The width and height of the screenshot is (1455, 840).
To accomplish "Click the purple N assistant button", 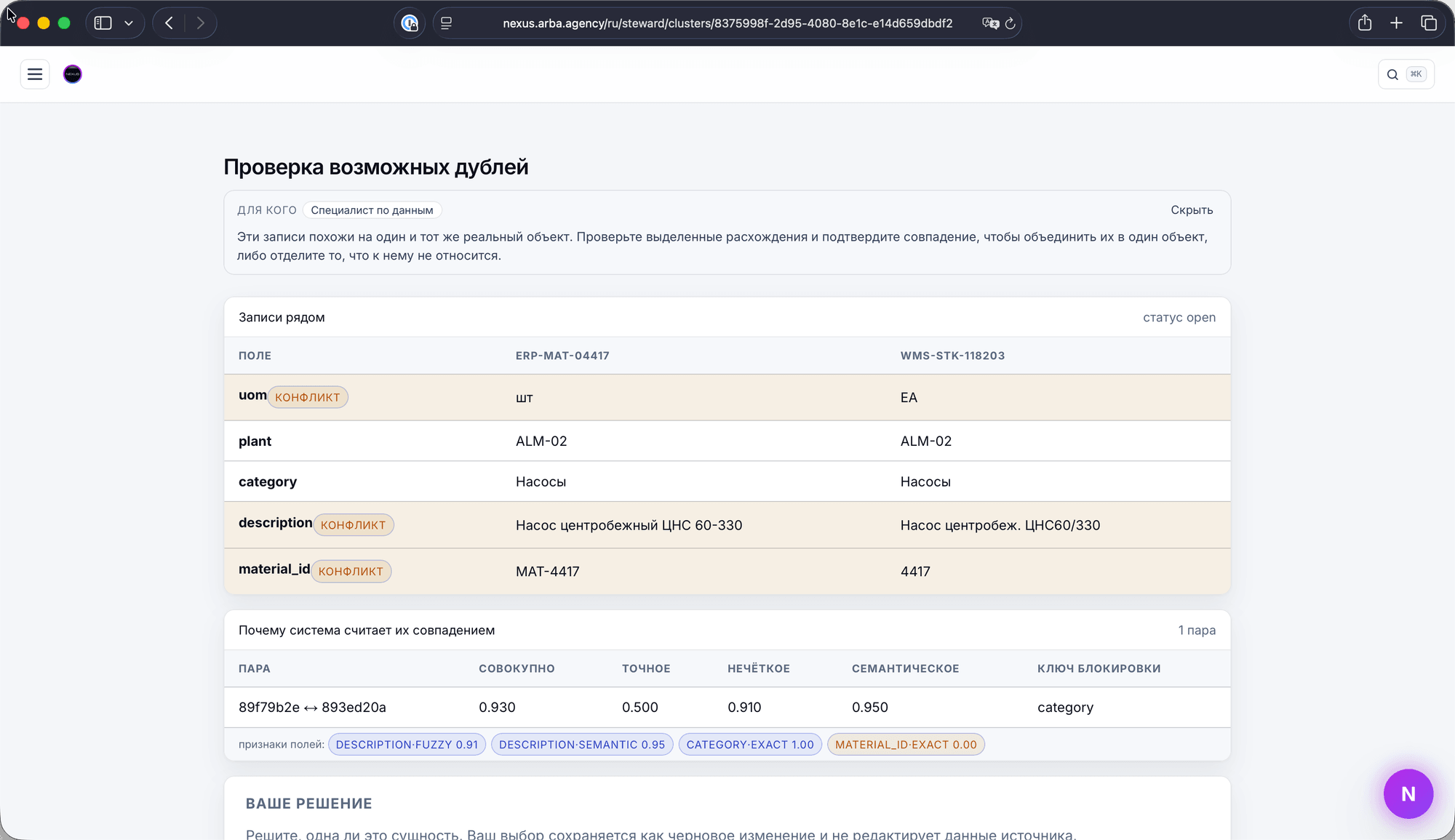I will pyautogui.click(x=1408, y=793).
